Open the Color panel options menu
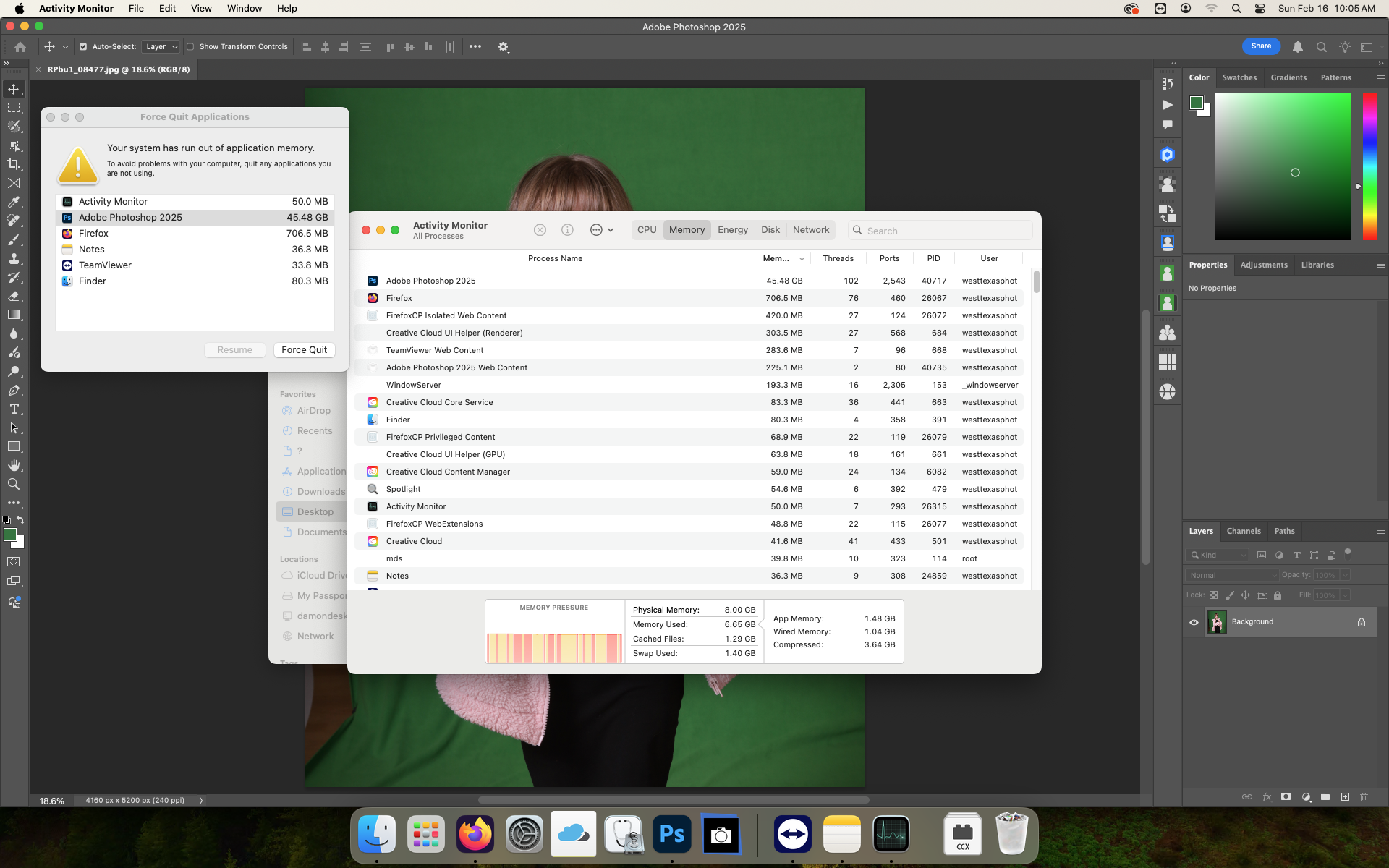Image resolution: width=1389 pixels, height=868 pixels. [1380, 77]
